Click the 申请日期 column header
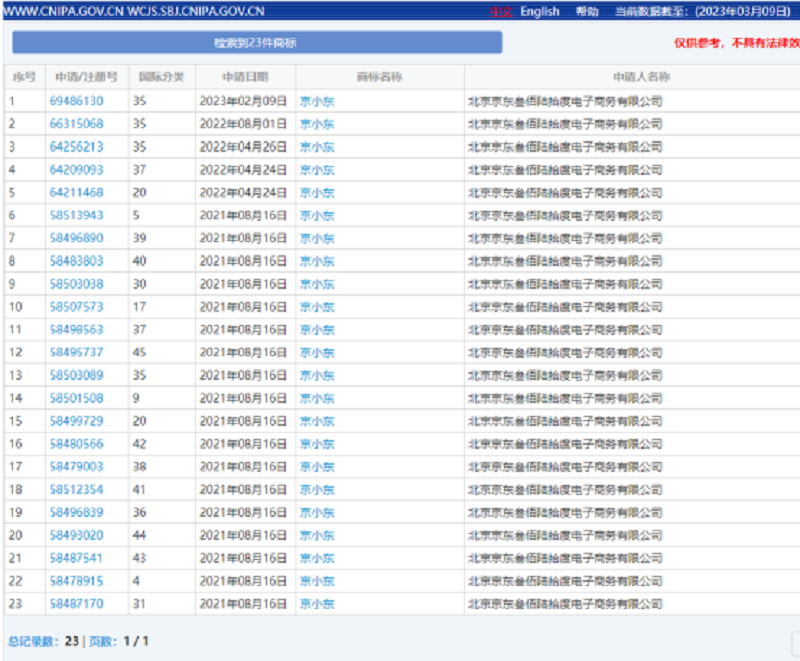Screen dimensions: 800x661 point(245,77)
